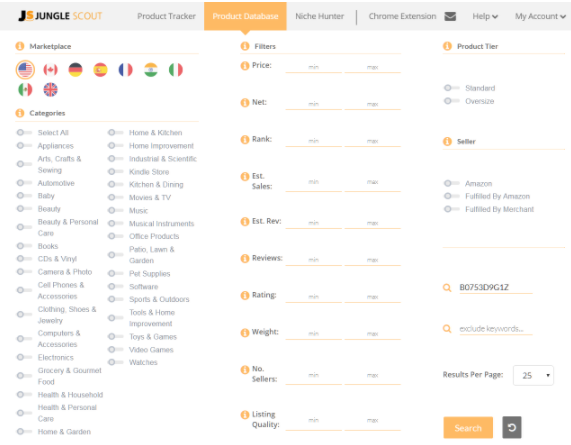Switch to the Product Tracker tab

(166, 16)
